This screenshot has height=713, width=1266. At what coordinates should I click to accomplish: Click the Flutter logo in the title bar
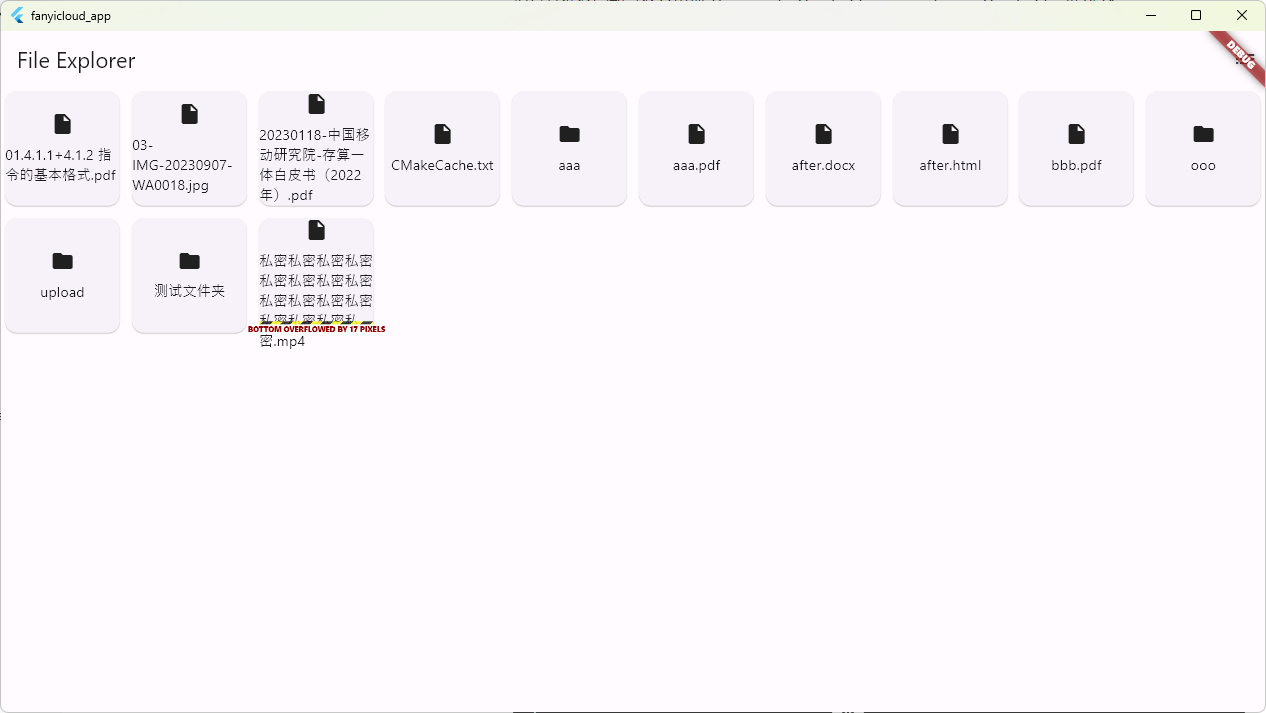point(17,15)
